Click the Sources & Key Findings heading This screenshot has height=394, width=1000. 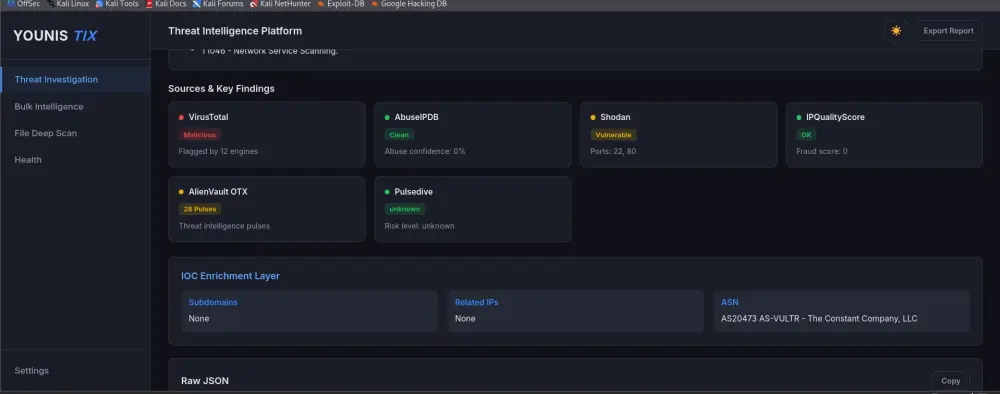point(221,89)
